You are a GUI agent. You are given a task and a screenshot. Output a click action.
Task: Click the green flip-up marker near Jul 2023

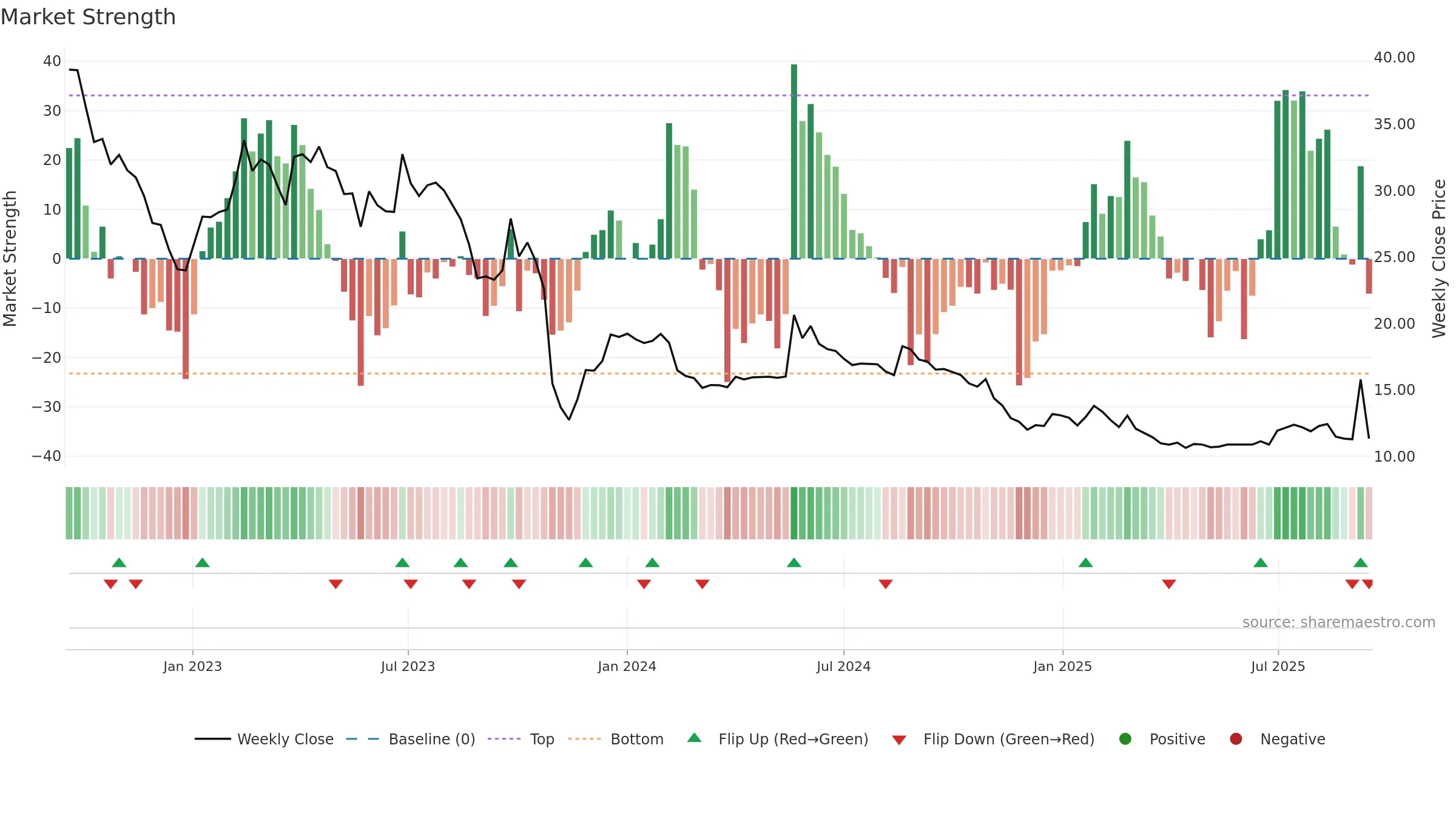point(402,562)
